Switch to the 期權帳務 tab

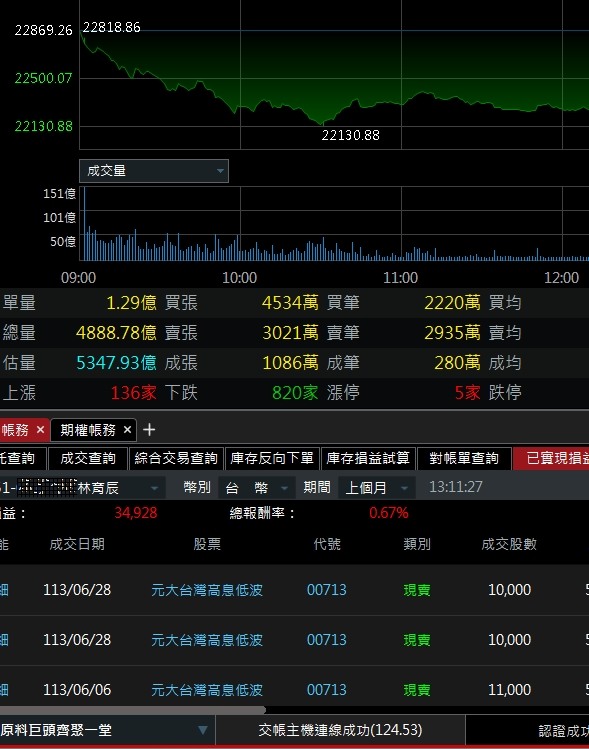pyautogui.click(x=88, y=430)
